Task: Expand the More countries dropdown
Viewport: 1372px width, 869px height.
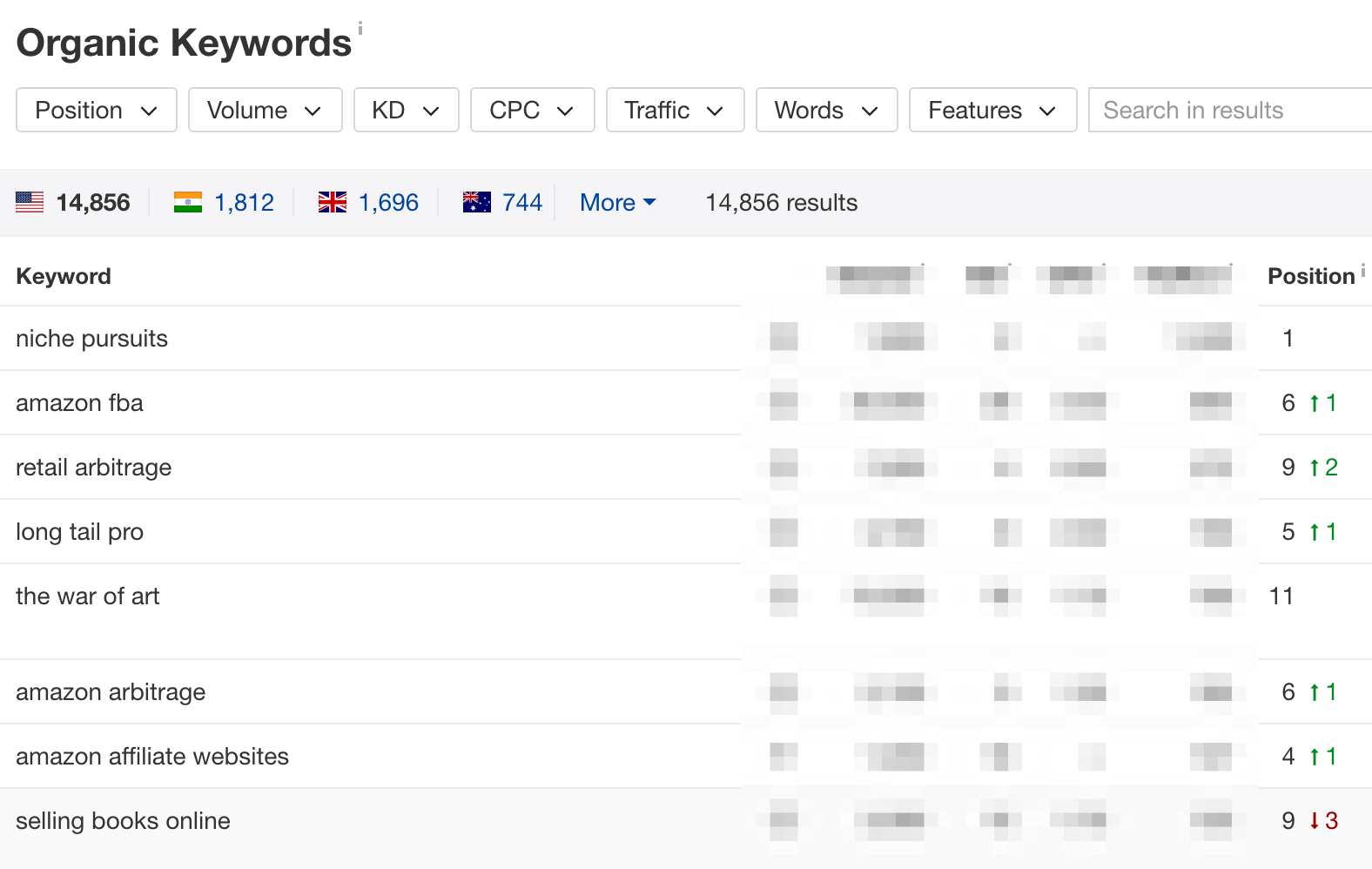Action: point(618,203)
